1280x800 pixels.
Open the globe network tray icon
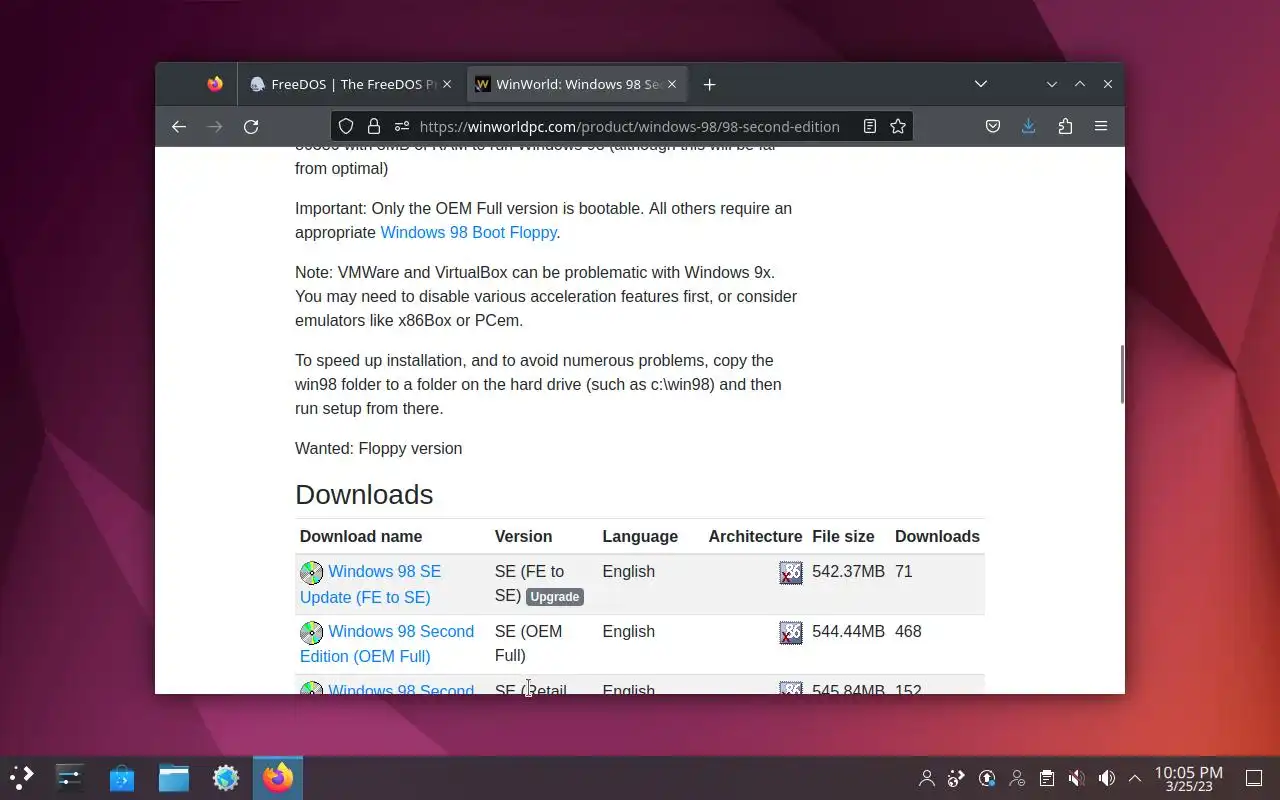point(957,777)
